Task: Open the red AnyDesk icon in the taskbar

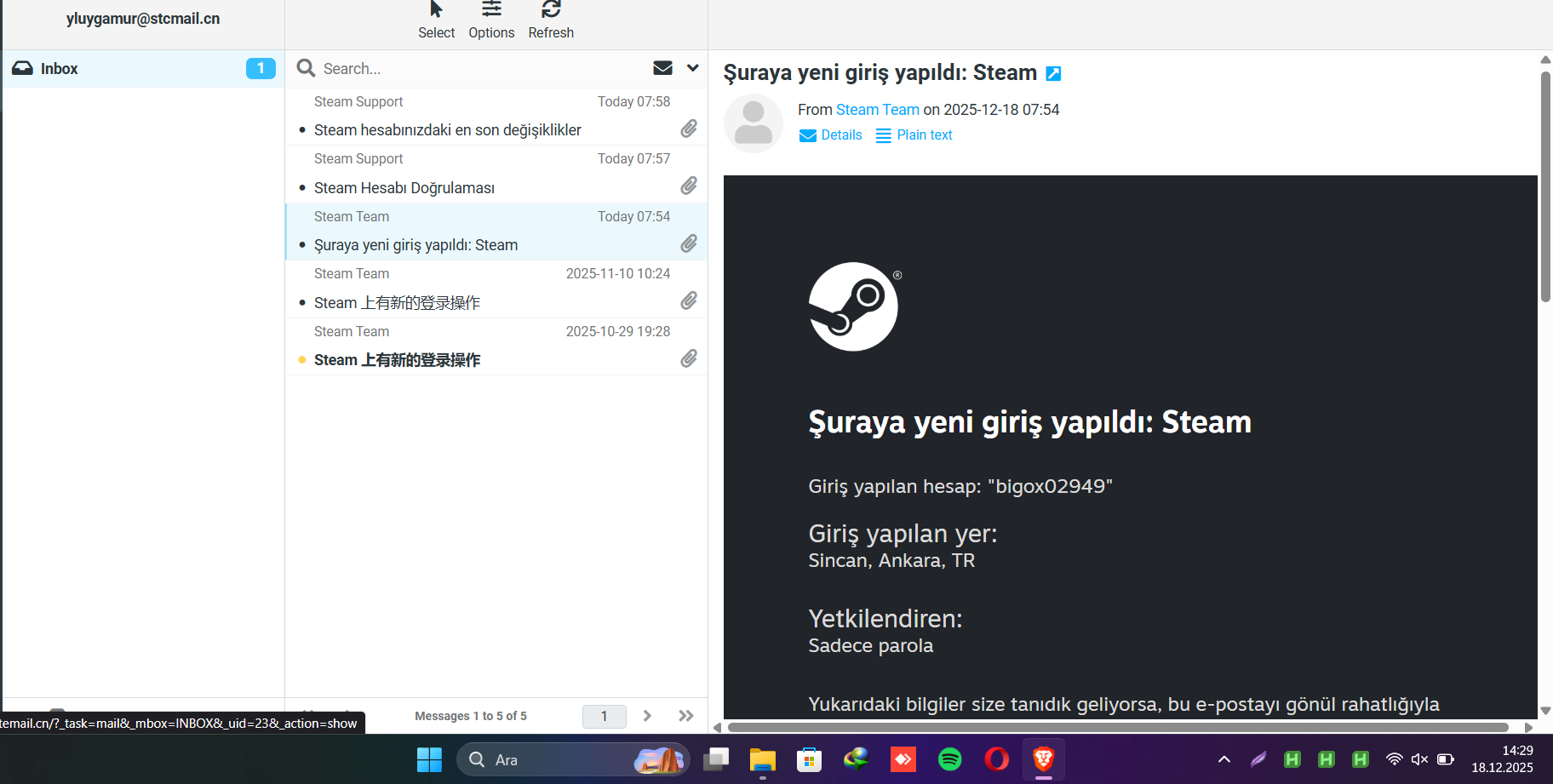Action: coord(903,759)
